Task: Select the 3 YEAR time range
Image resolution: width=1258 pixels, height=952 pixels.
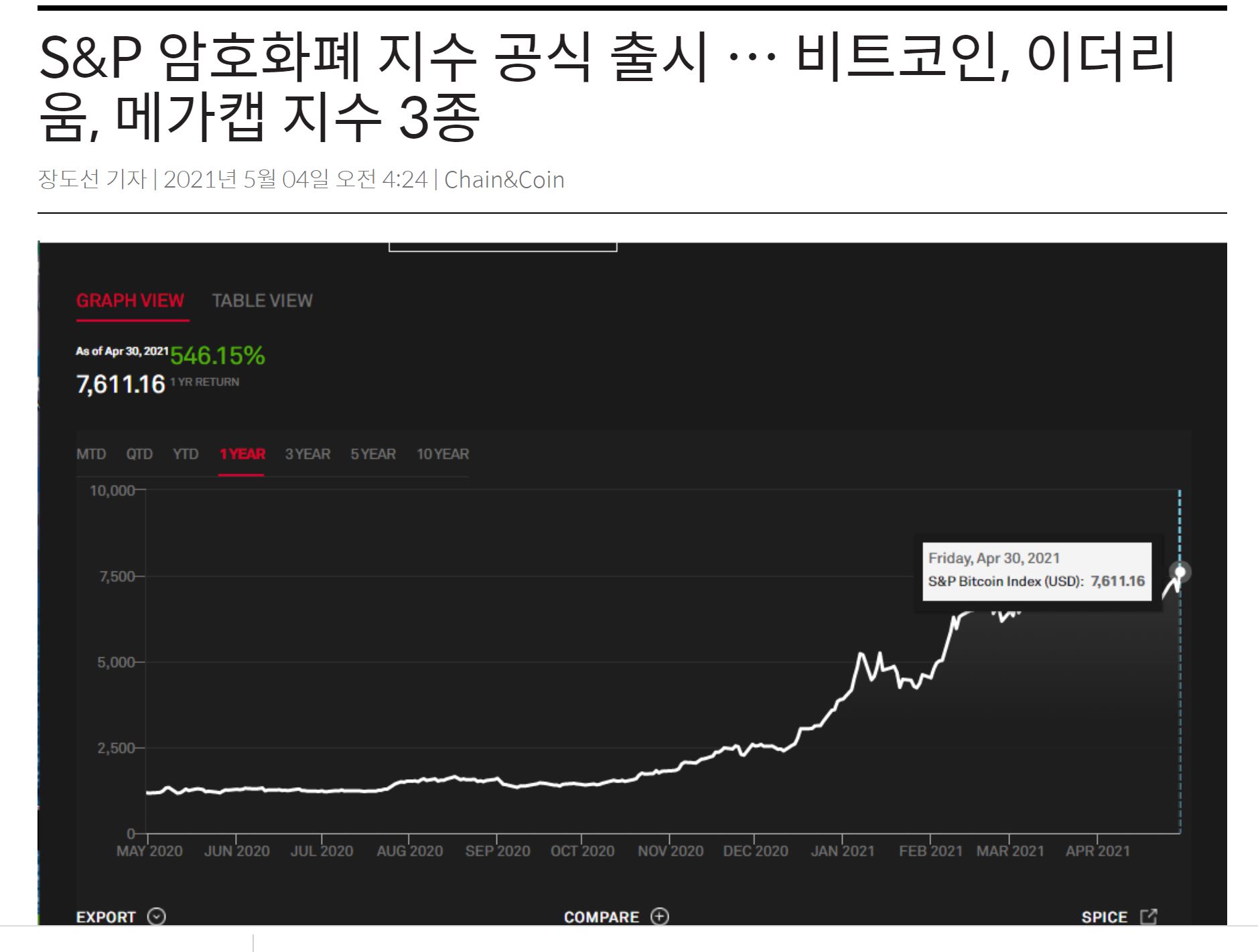Action: 307,454
